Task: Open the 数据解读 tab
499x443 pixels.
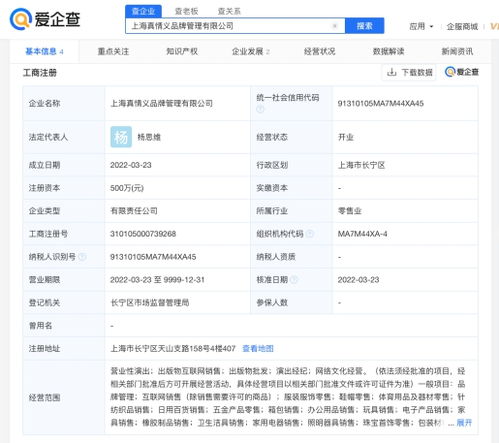Action: (x=388, y=51)
